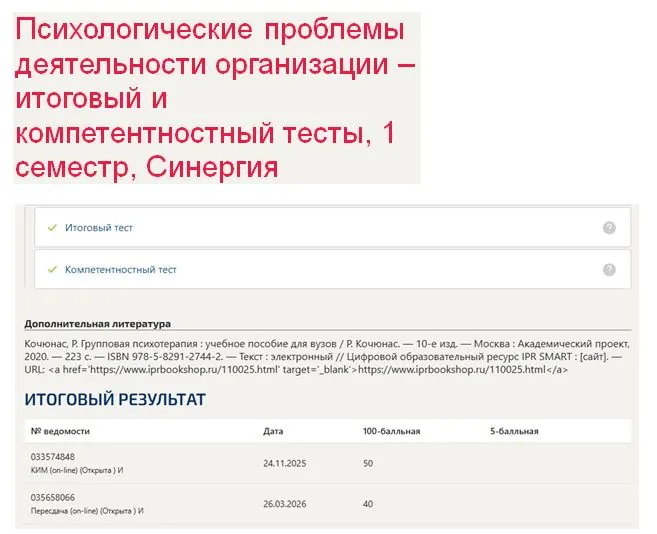
Task: Click the Пересдача (on-line) (Открыта) И label
Action: pyautogui.click(x=87, y=511)
